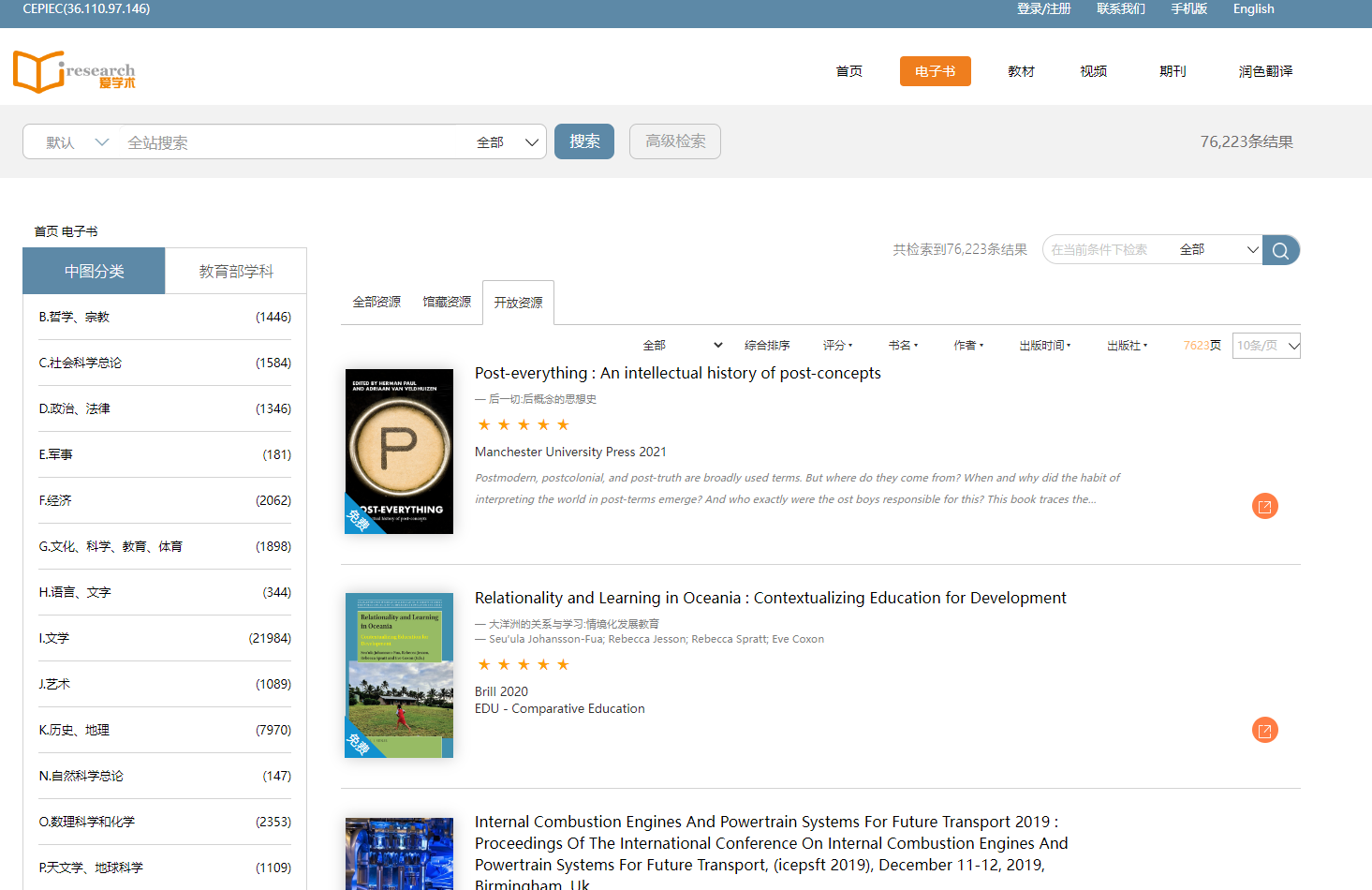This screenshot has height=890, width=1372.
Task: Expand the 全部 scope dropdown in main search bar
Action: [x=508, y=142]
